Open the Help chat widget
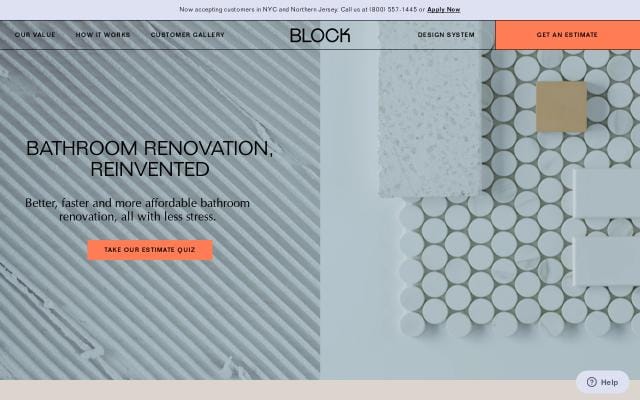 point(603,382)
